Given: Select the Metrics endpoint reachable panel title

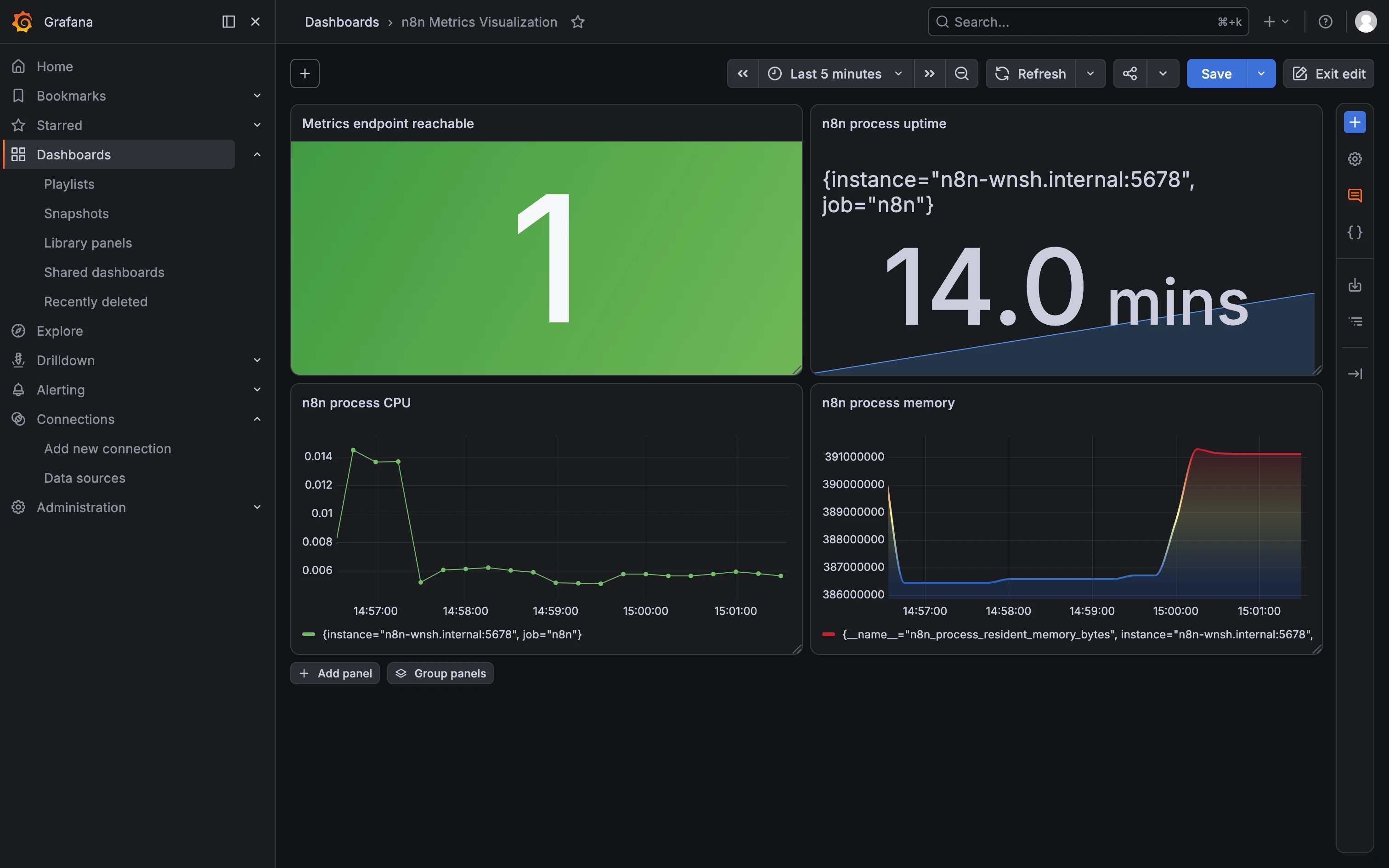Looking at the screenshot, I should 388,124.
